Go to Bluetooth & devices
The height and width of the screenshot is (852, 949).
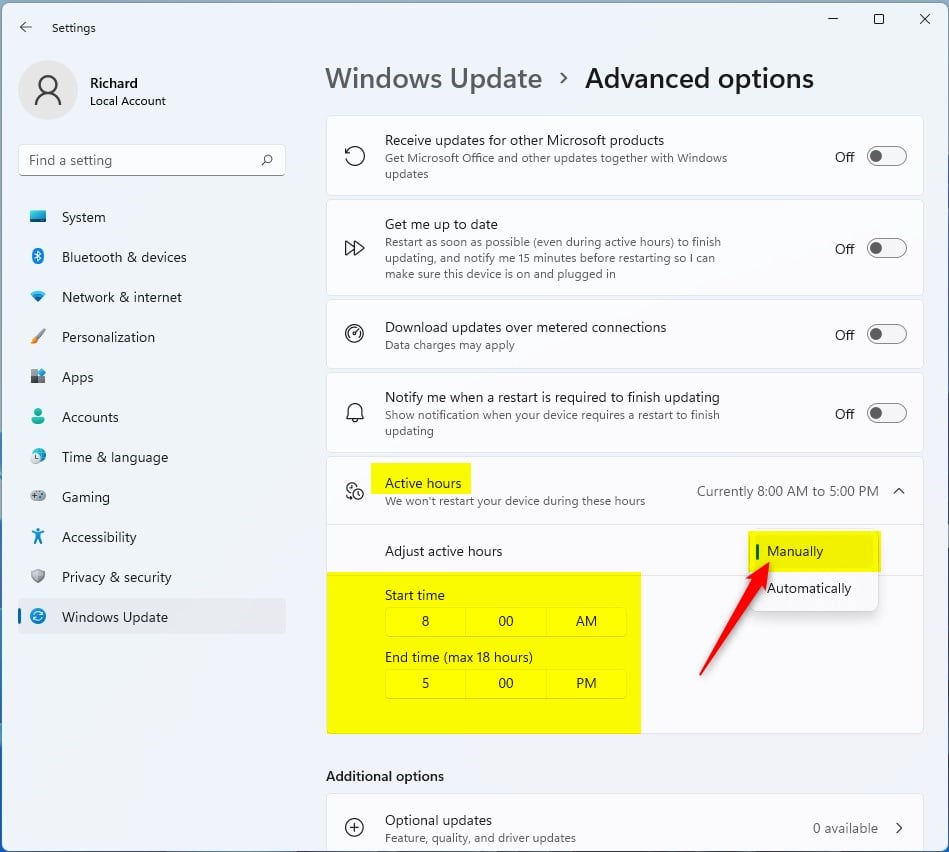[x=152, y=257]
